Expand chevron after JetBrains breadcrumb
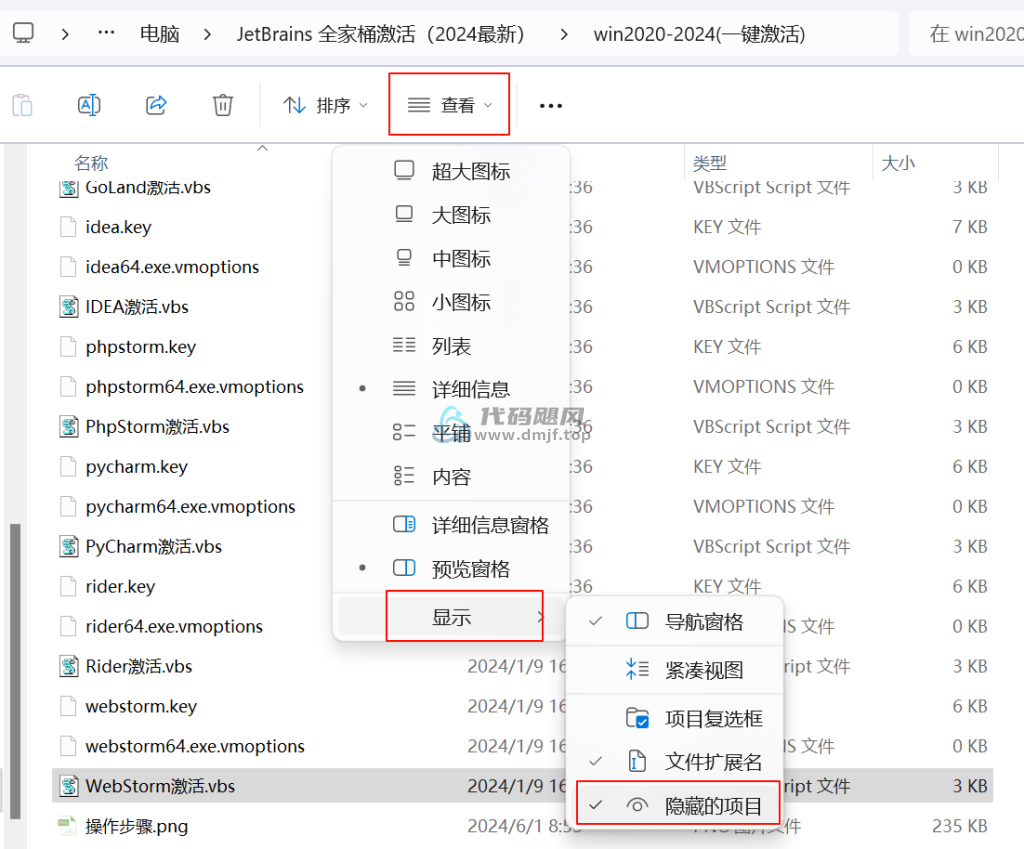Image resolution: width=1024 pixels, height=849 pixels. 564,33
